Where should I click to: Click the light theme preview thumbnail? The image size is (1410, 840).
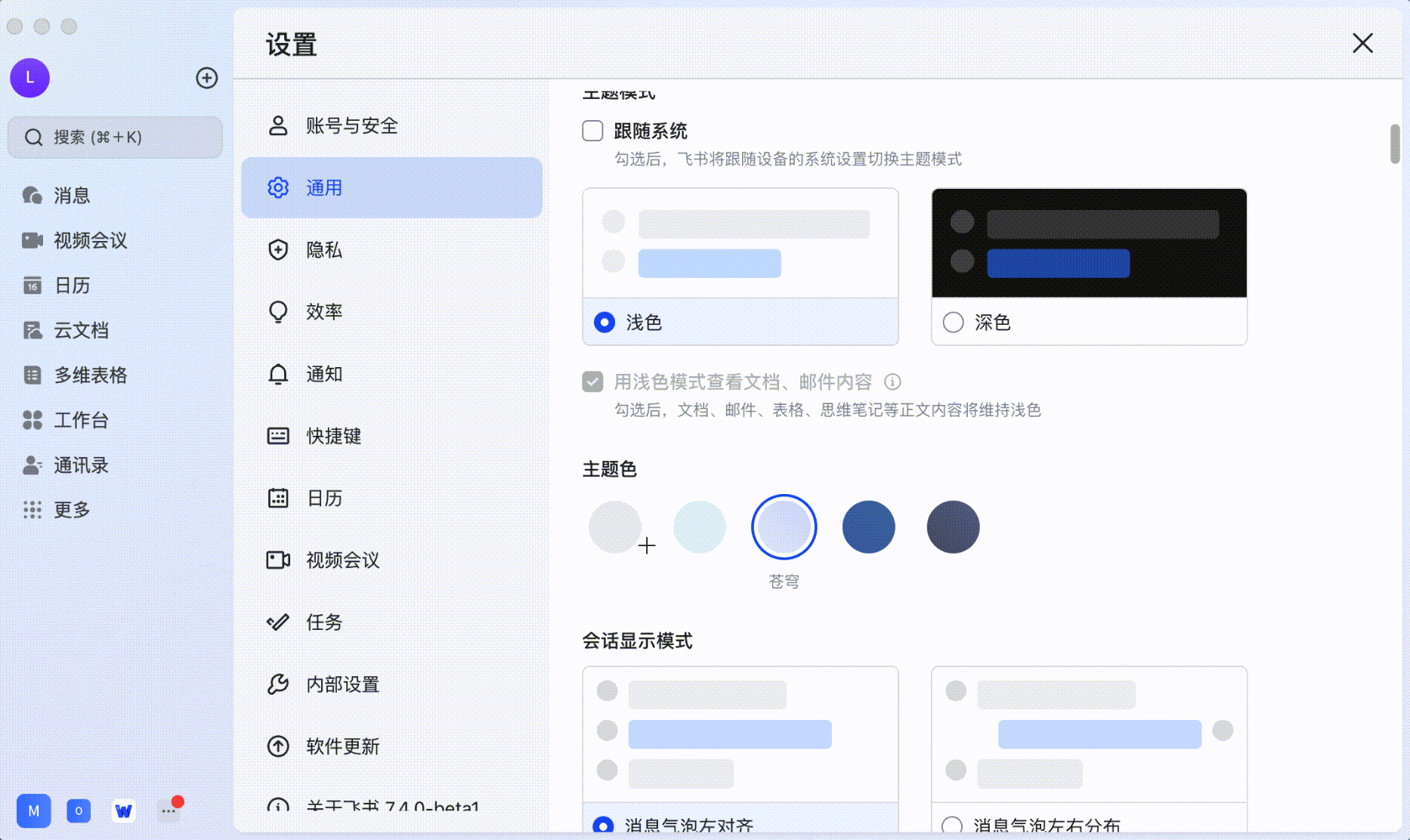tap(741, 243)
